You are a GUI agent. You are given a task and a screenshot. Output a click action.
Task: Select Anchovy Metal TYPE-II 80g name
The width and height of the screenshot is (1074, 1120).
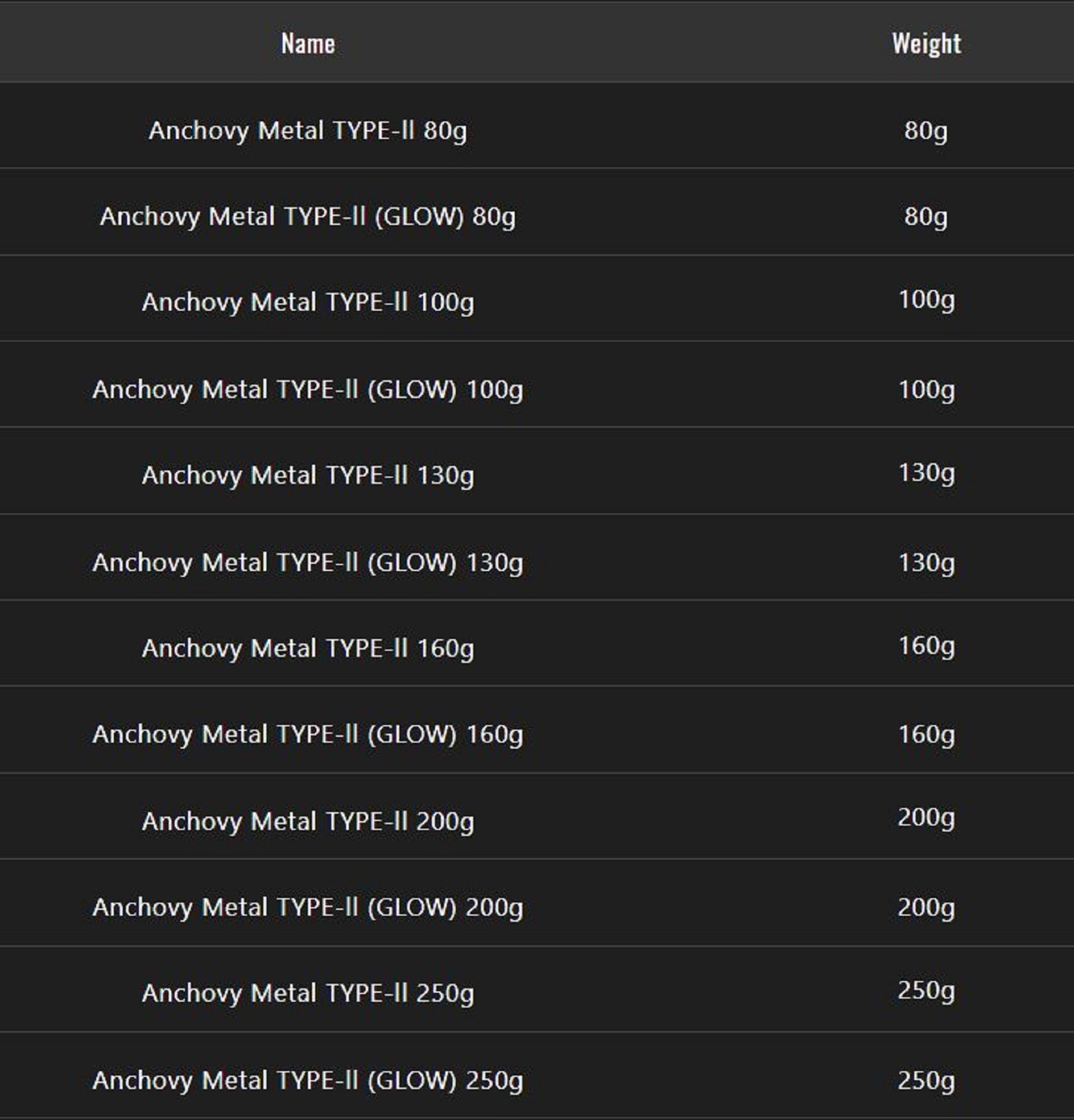coord(308,130)
